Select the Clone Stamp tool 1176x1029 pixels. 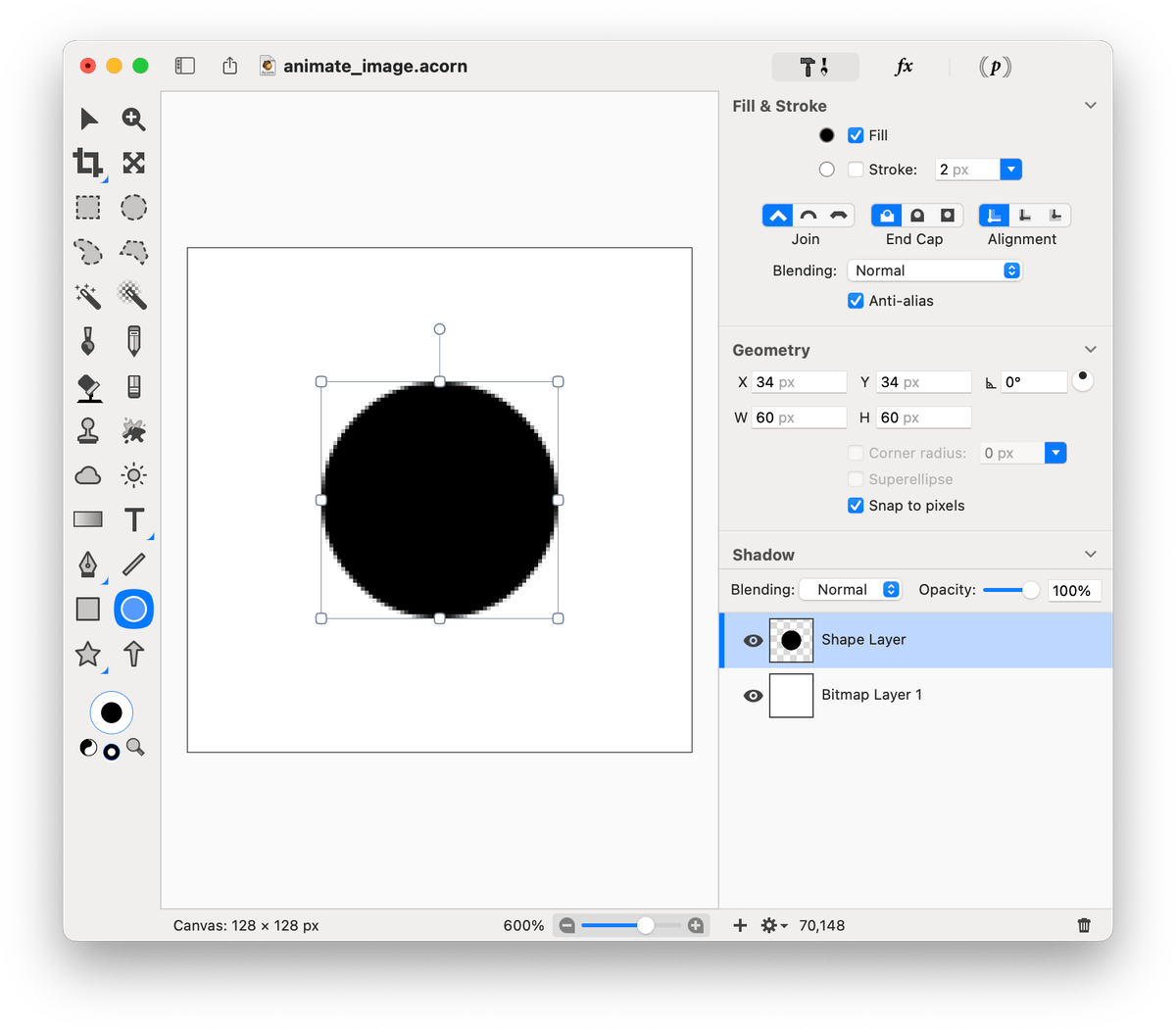tap(88, 430)
